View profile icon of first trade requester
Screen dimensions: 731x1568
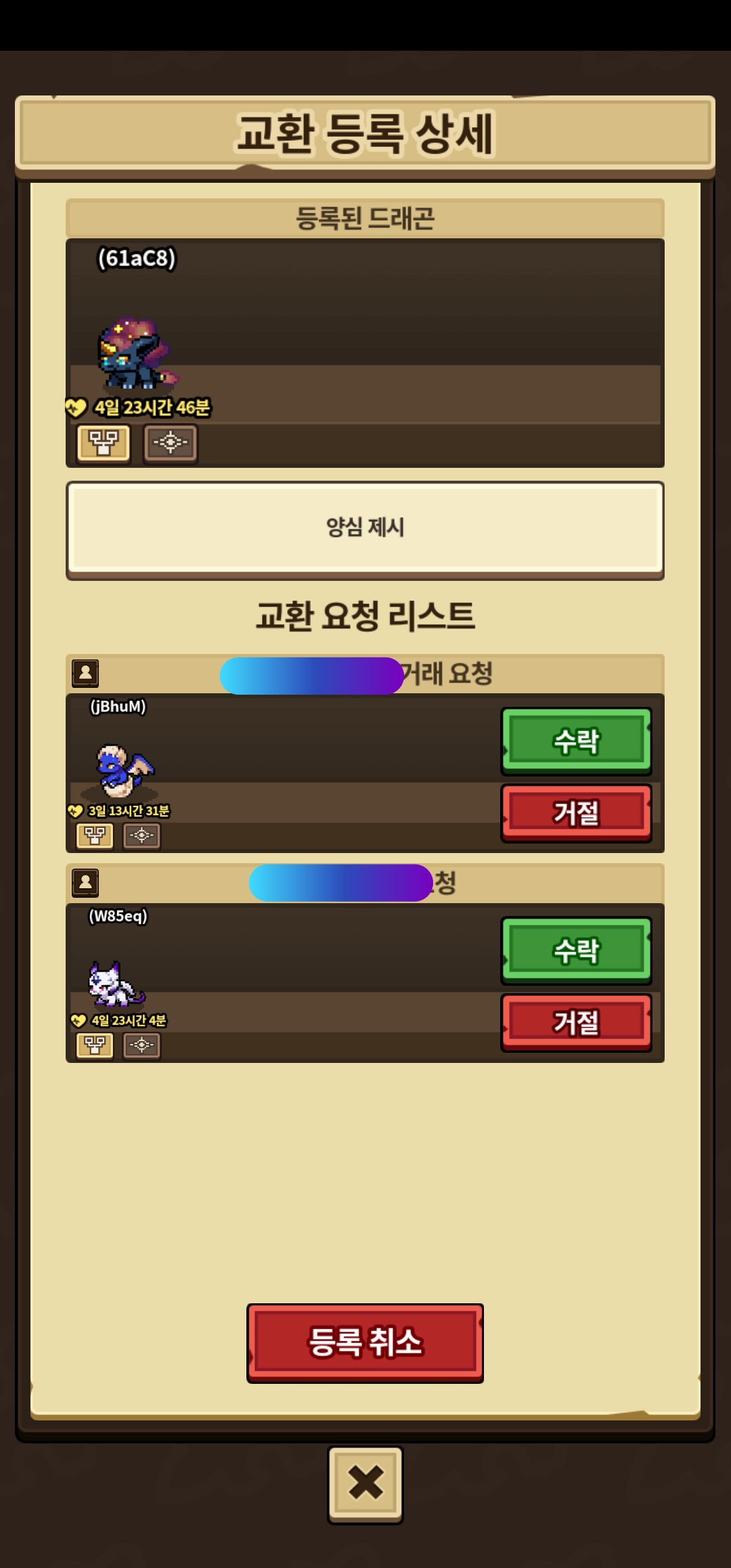(85, 674)
